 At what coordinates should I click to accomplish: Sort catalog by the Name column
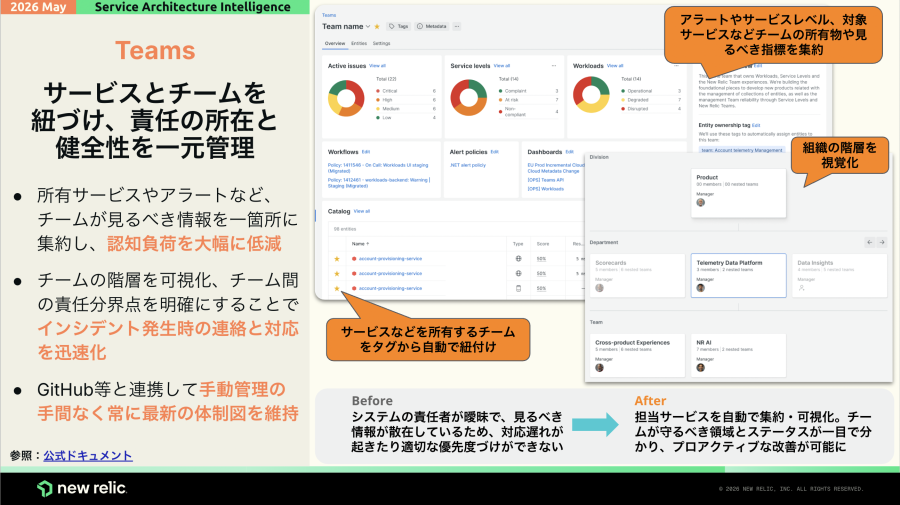[x=360, y=244]
